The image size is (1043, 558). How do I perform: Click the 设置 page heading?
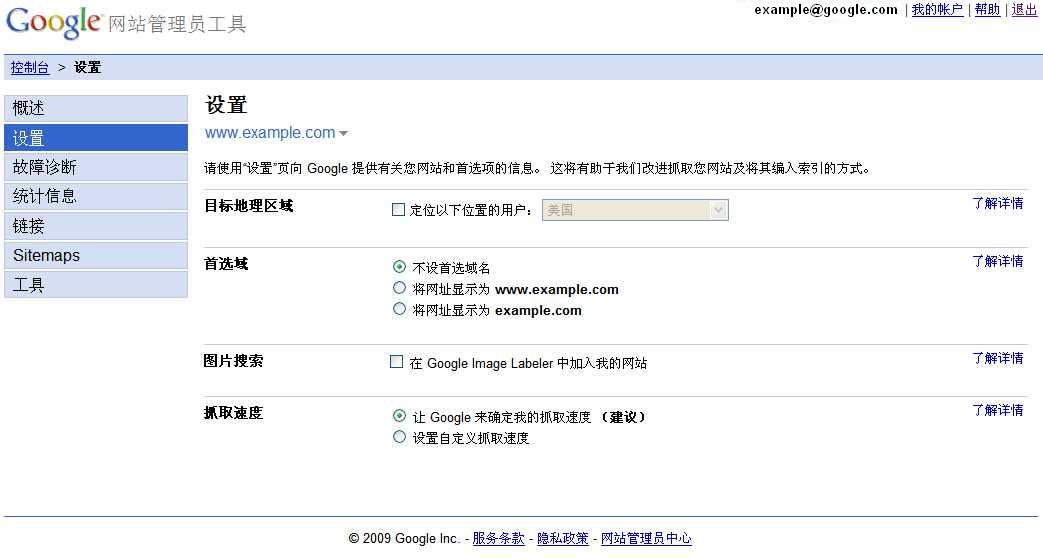(x=226, y=104)
